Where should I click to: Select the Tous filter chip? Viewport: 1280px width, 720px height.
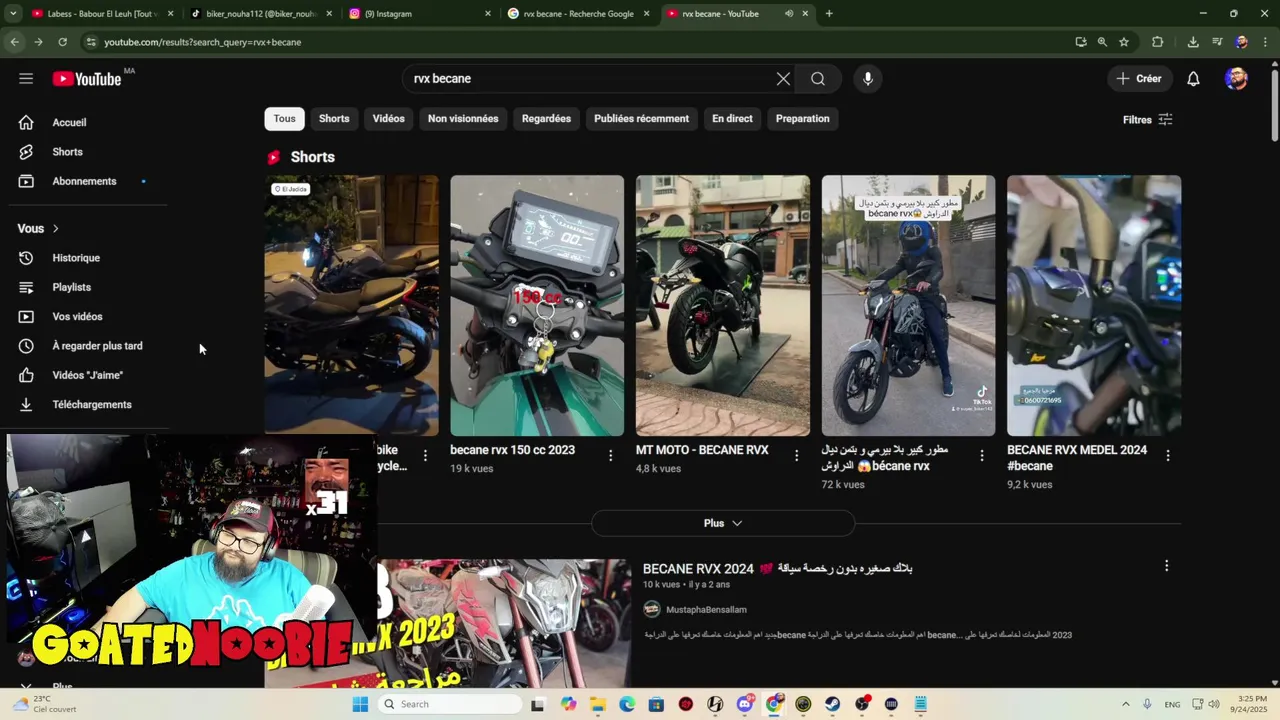[x=285, y=118]
